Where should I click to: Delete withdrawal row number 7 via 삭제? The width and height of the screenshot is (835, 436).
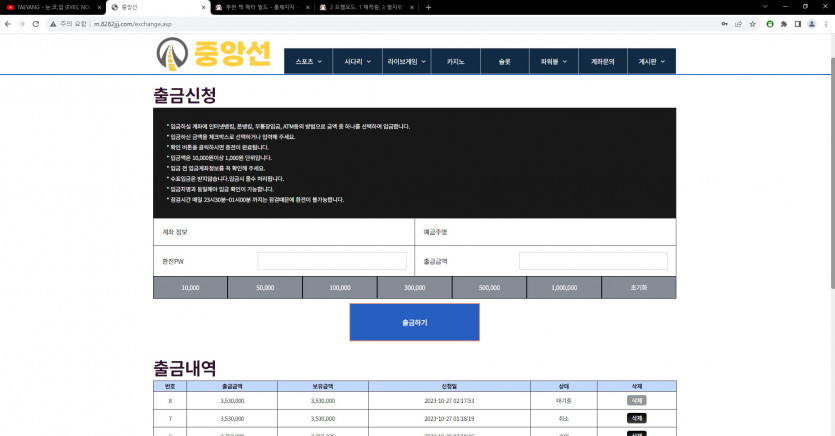point(636,418)
